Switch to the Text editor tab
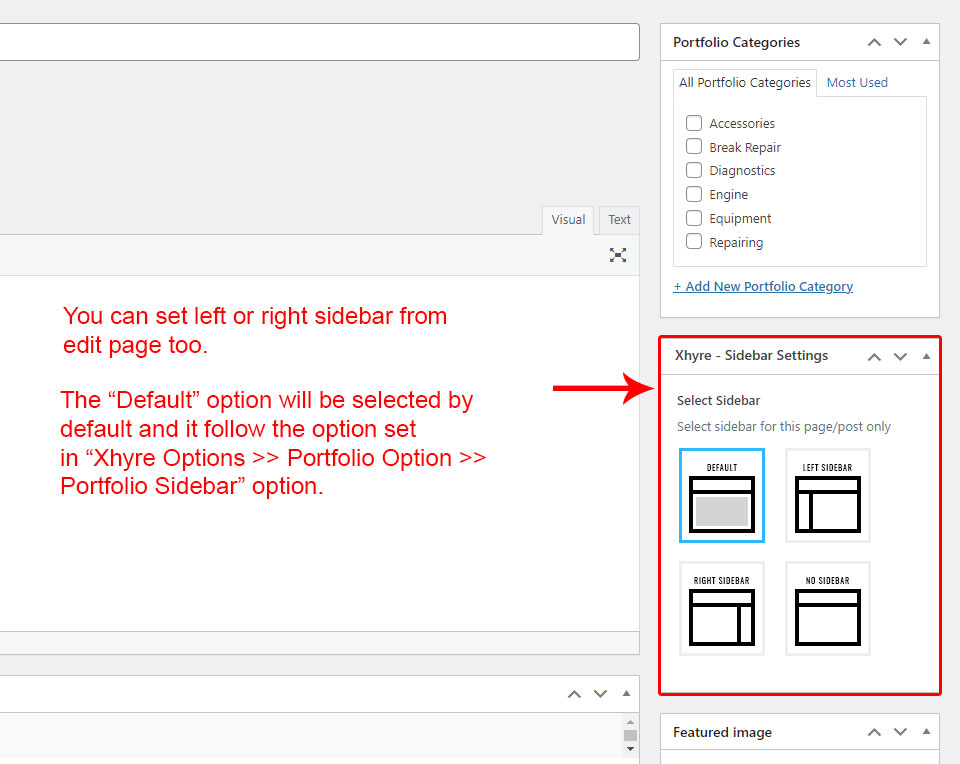The width and height of the screenshot is (960, 764). [x=619, y=220]
